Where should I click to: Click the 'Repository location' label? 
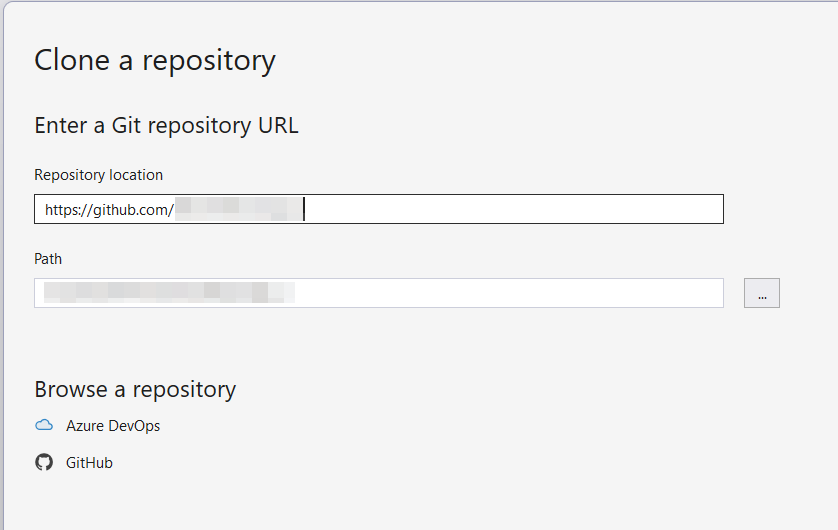pyautogui.click(x=98, y=175)
